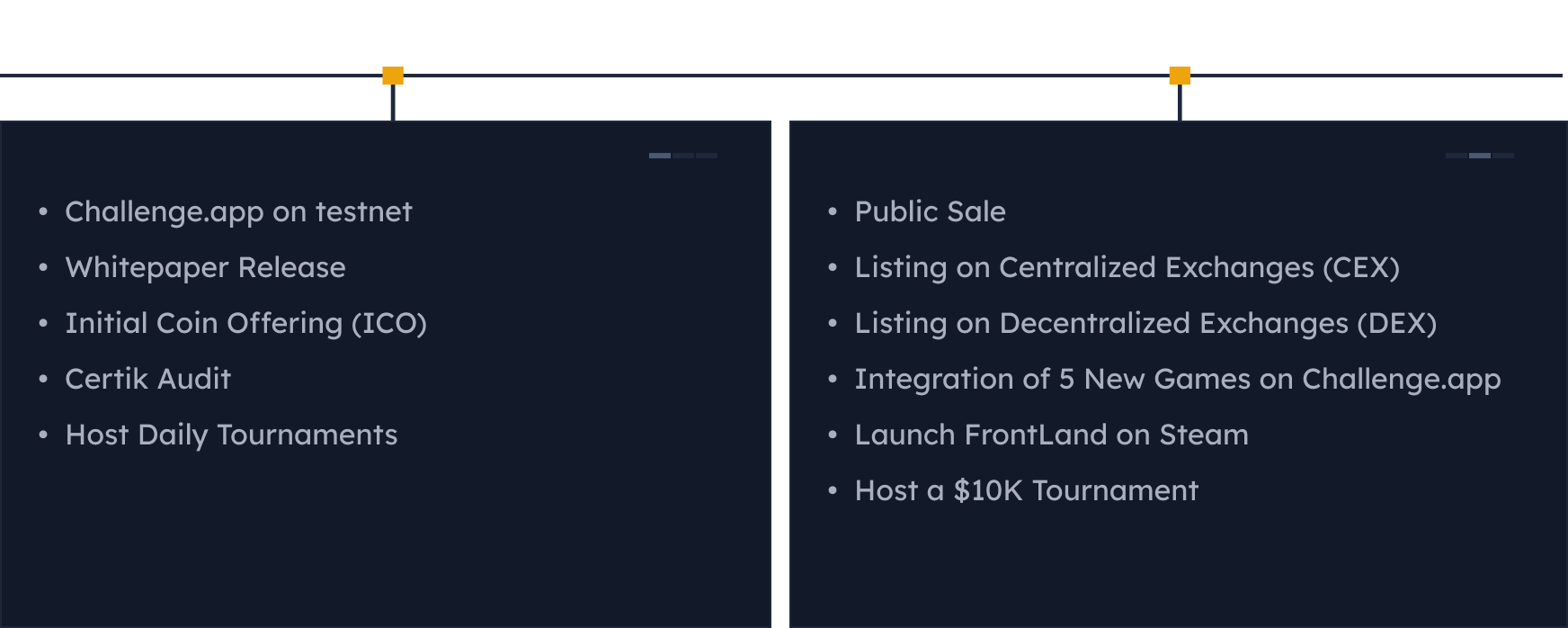Click "Challenge.app on testnet" item

238,211
